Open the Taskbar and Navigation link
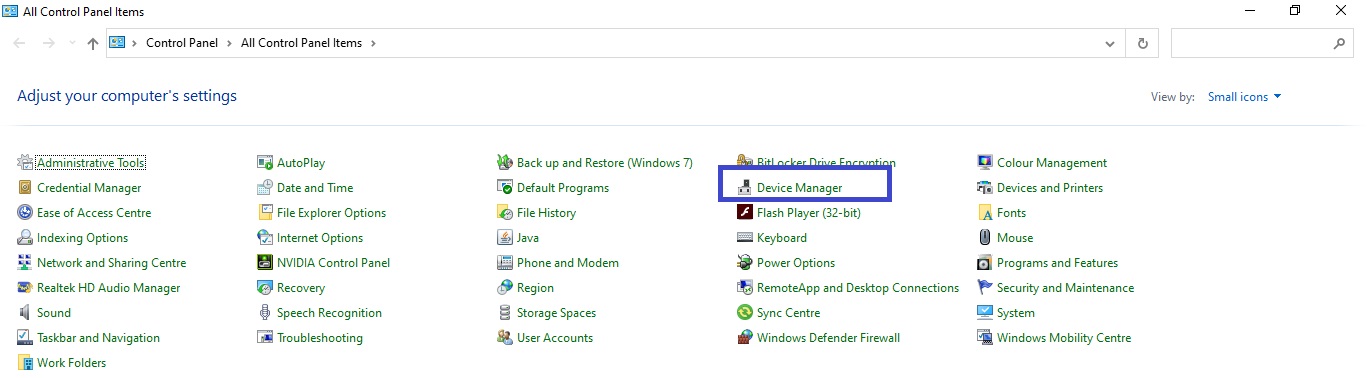The width and height of the screenshot is (1370, 378). 98,338
